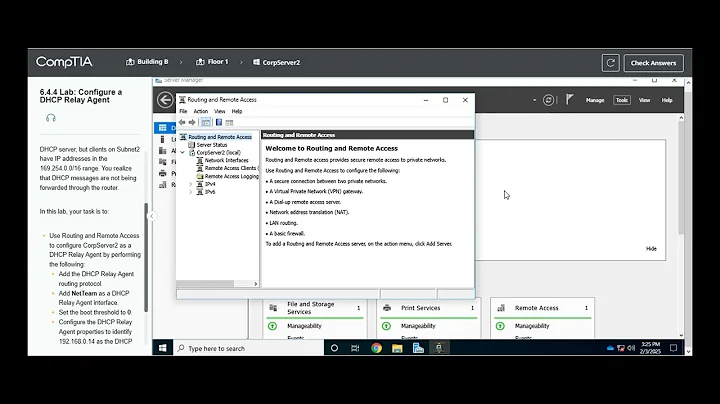
Task: Click the taskbar clock showing 3:25 PM
Action: click(650, 348)
